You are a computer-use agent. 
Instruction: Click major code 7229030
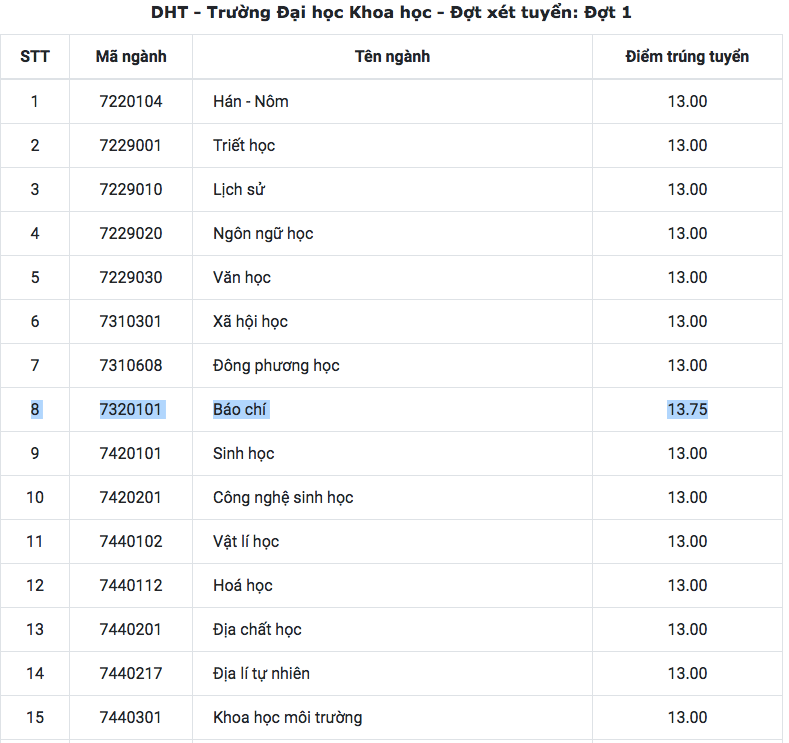(x=130, y=277)
